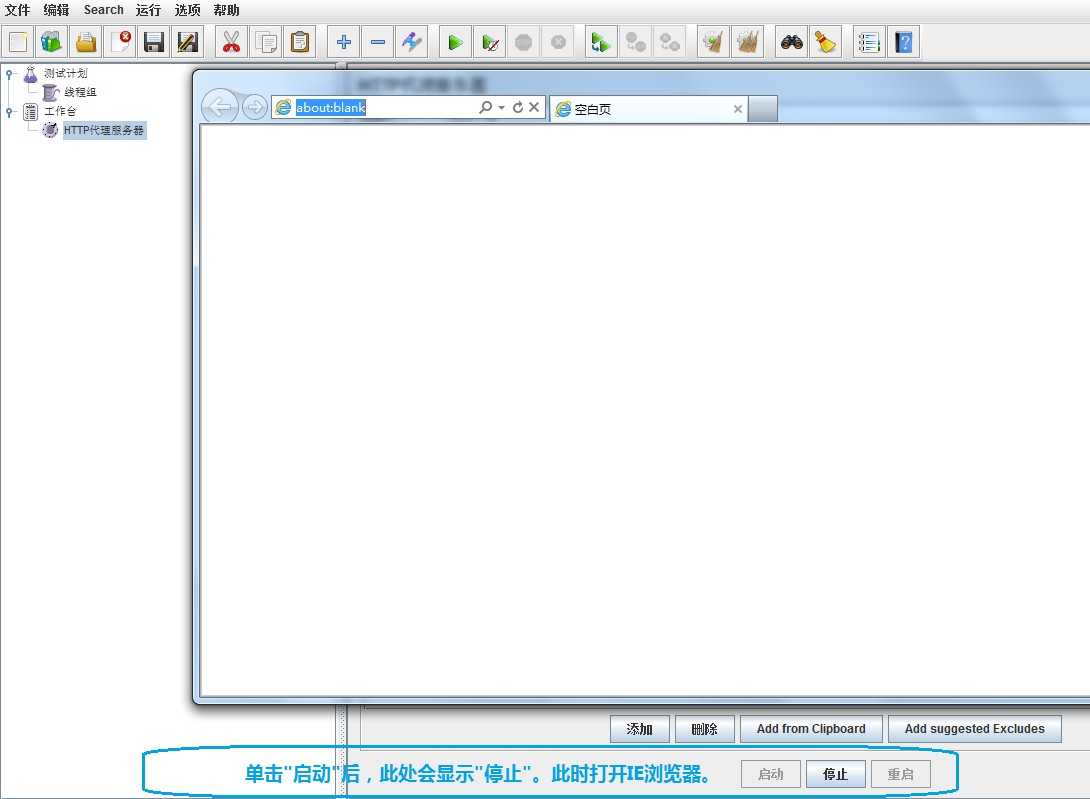This screenshot has height=799, width=1090.
Task: Open the 选项 menu
Action: [188, 10]
